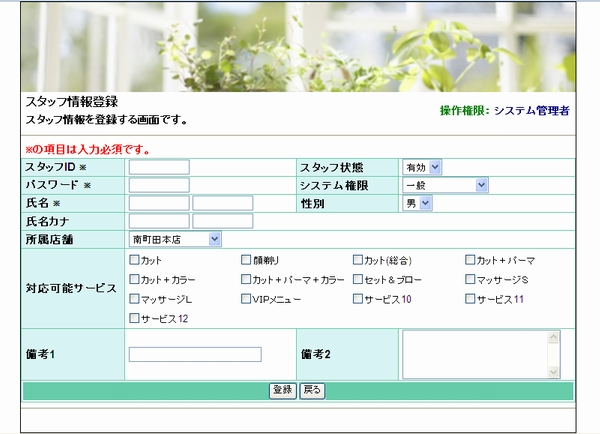Open the スタッフ状態 dropdown
600x434 pixels.
pos(421,167)
